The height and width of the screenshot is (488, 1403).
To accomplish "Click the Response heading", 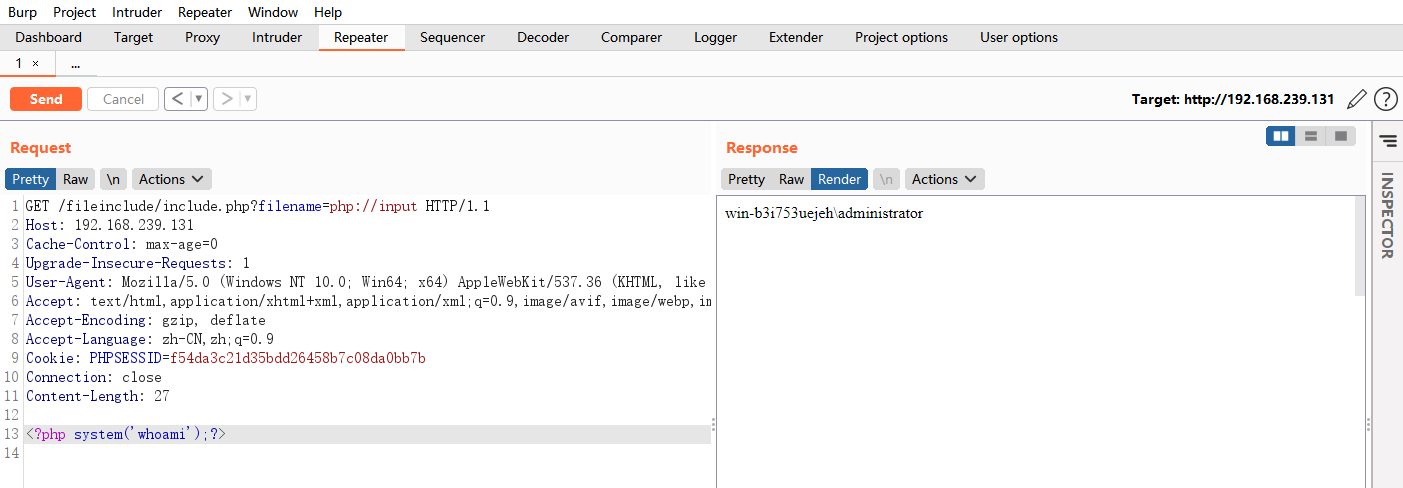I will point(762,147).
